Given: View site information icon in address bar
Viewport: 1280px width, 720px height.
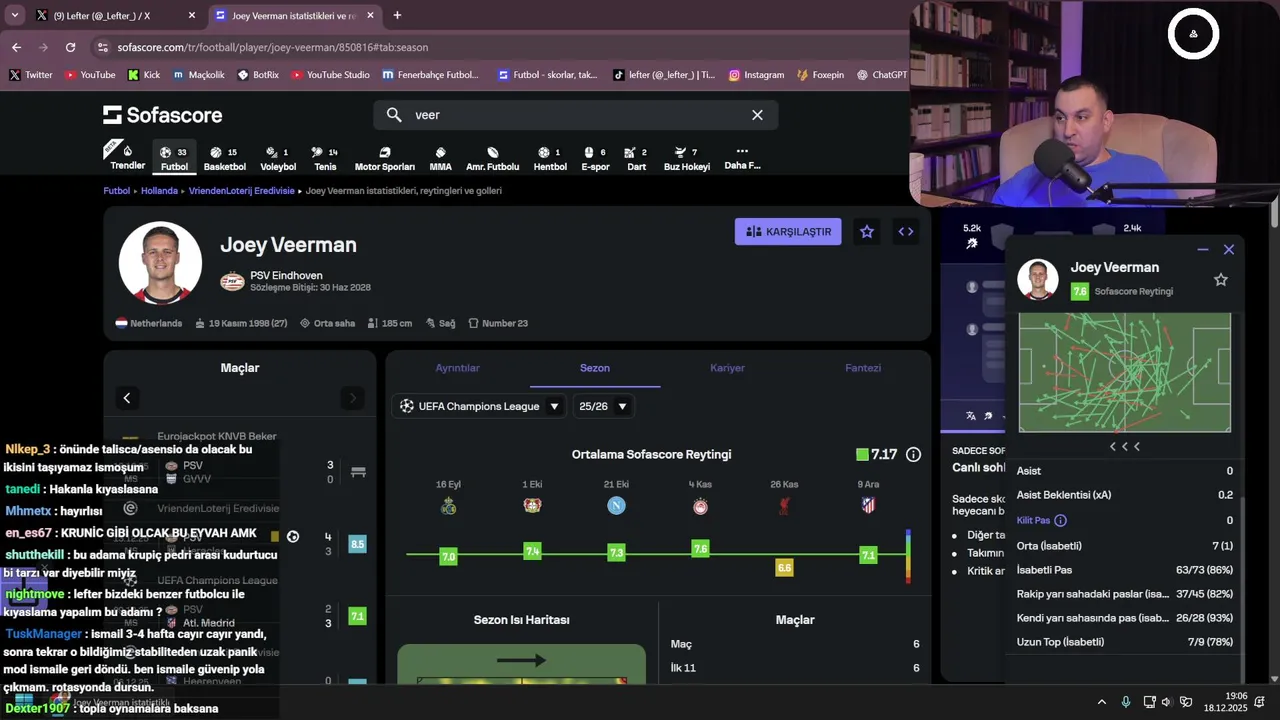Looking at the screenshot, I should pyautogui.click(x=102, y=47).
